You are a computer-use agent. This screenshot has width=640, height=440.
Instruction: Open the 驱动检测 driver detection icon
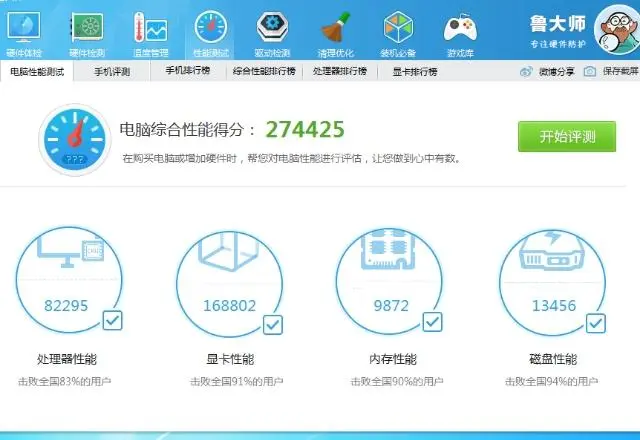272,27
